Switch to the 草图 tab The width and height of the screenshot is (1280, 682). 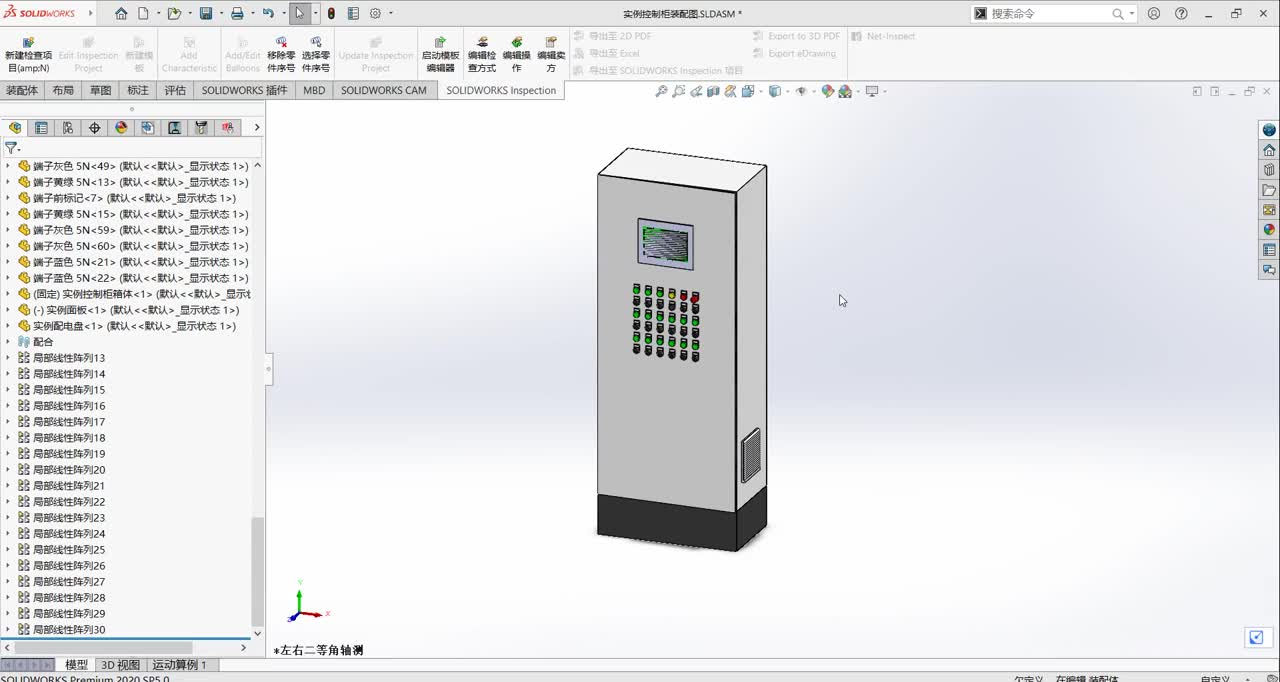coord(101,90)
